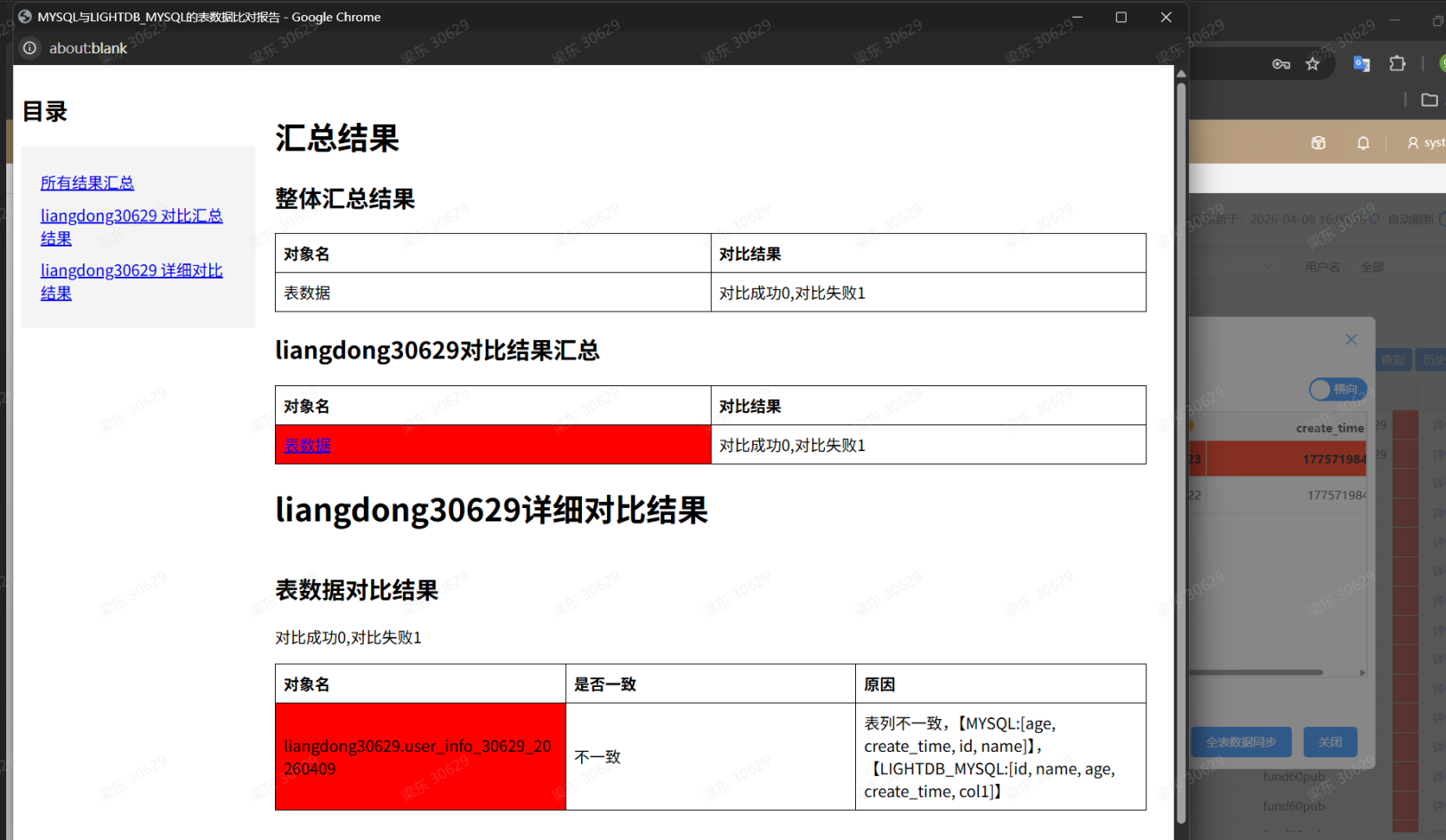Click the liangdong30629对比结果汇总 heading

click(x=437, y=351)
